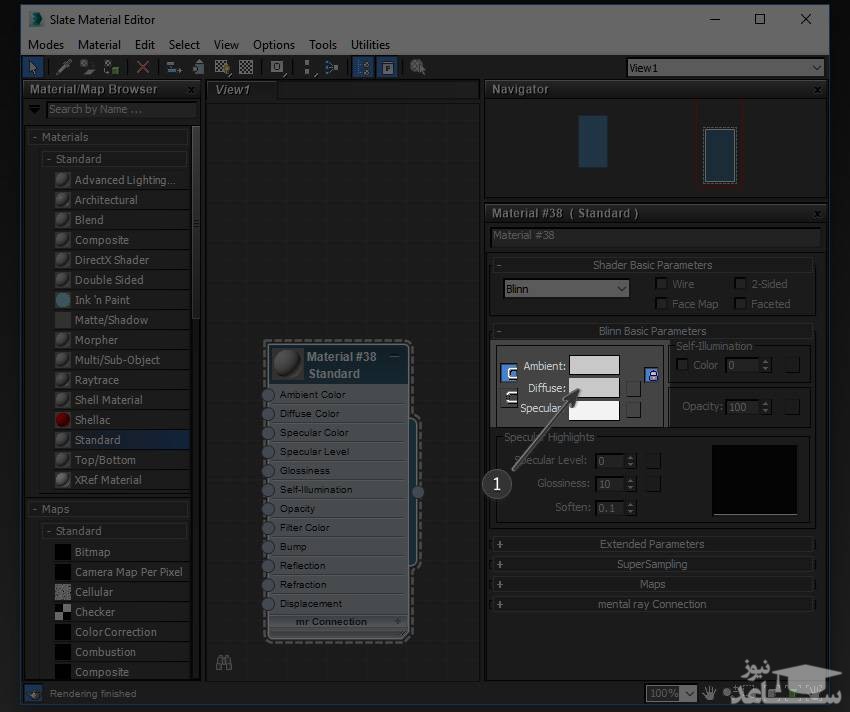Open the View1 view selector dropdown
Image resolution: width=850 pixels, height=712 pixels.
[x=725, y=68]
